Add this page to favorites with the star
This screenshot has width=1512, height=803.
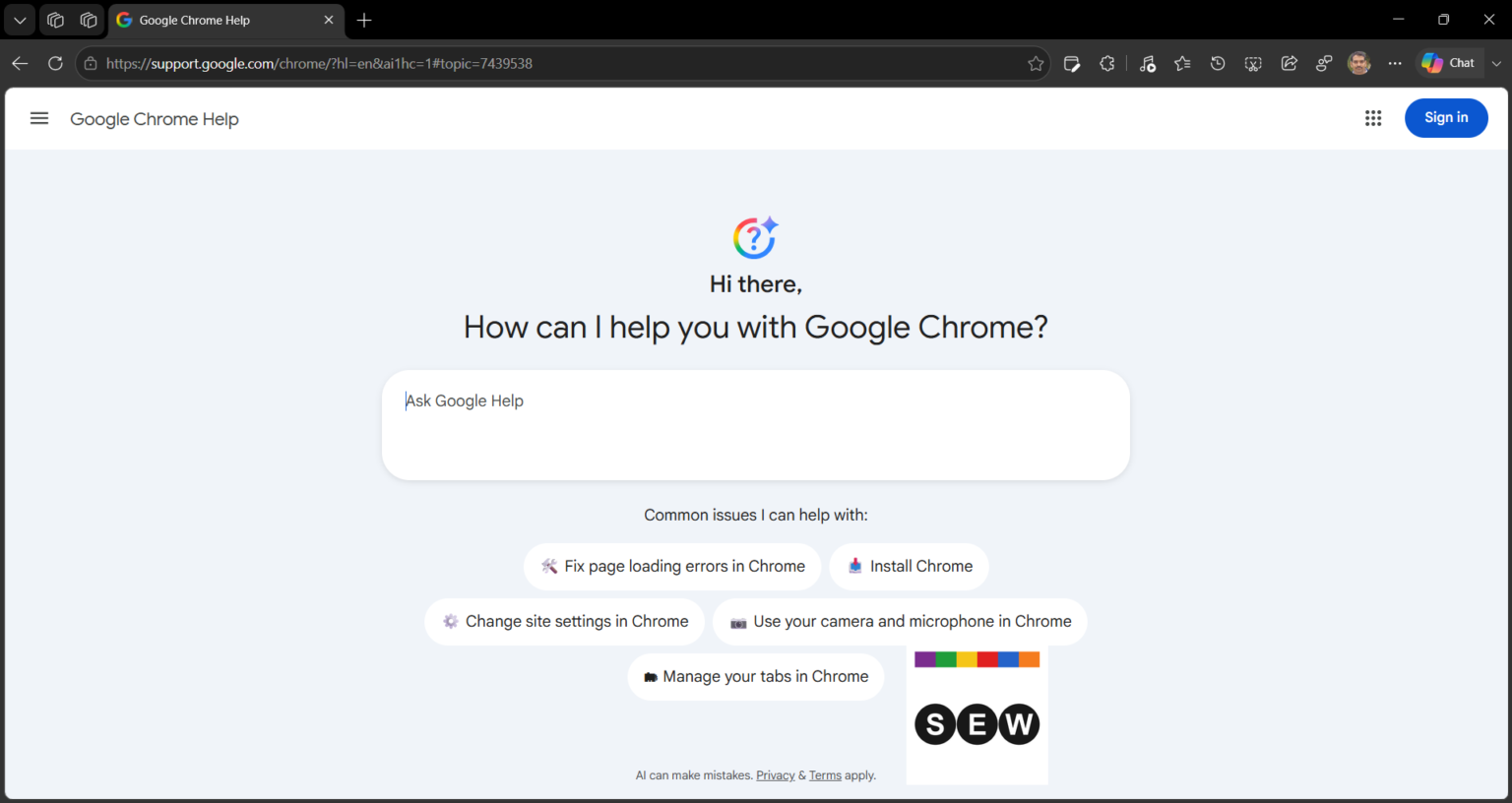click(x=1036, y=63)
